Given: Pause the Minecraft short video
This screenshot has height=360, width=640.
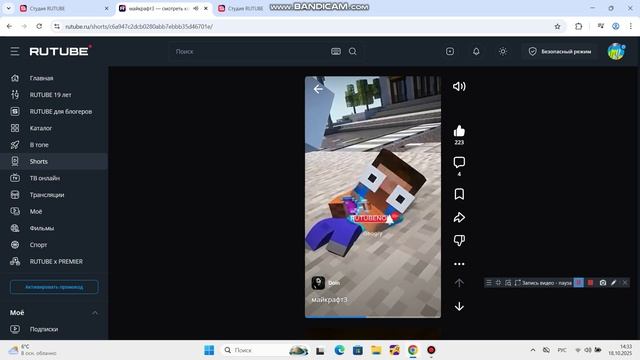Looking at the screenshot, I should point(373,196).
